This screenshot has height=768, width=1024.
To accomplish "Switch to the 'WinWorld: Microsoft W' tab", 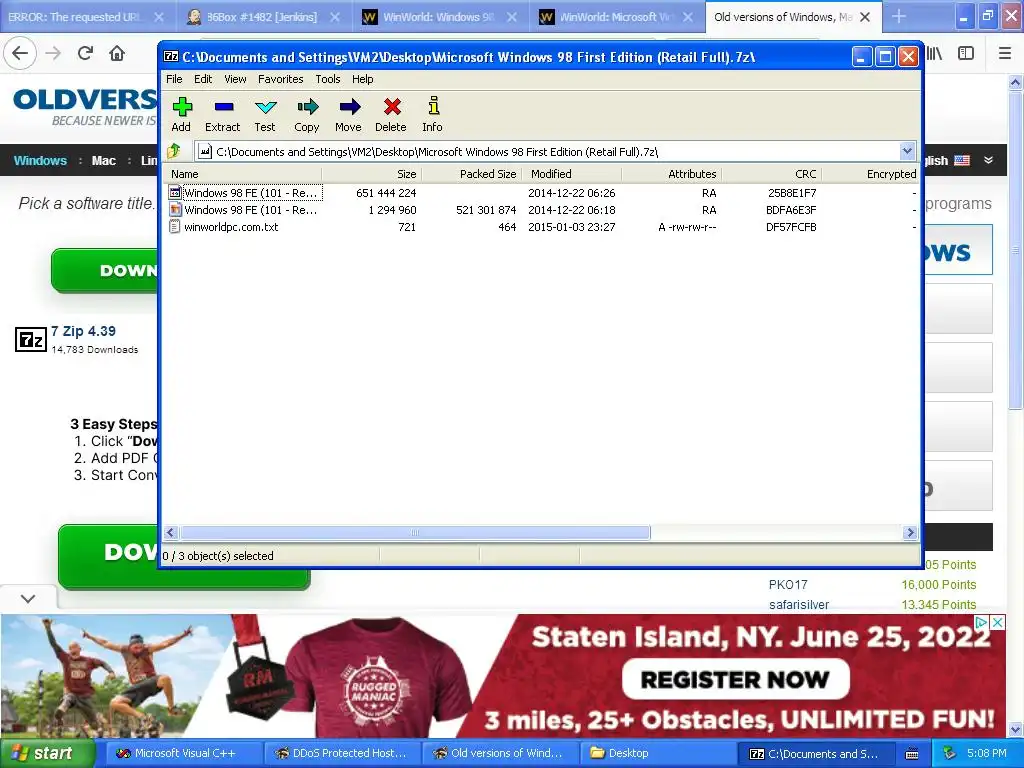I will [617, 17].
